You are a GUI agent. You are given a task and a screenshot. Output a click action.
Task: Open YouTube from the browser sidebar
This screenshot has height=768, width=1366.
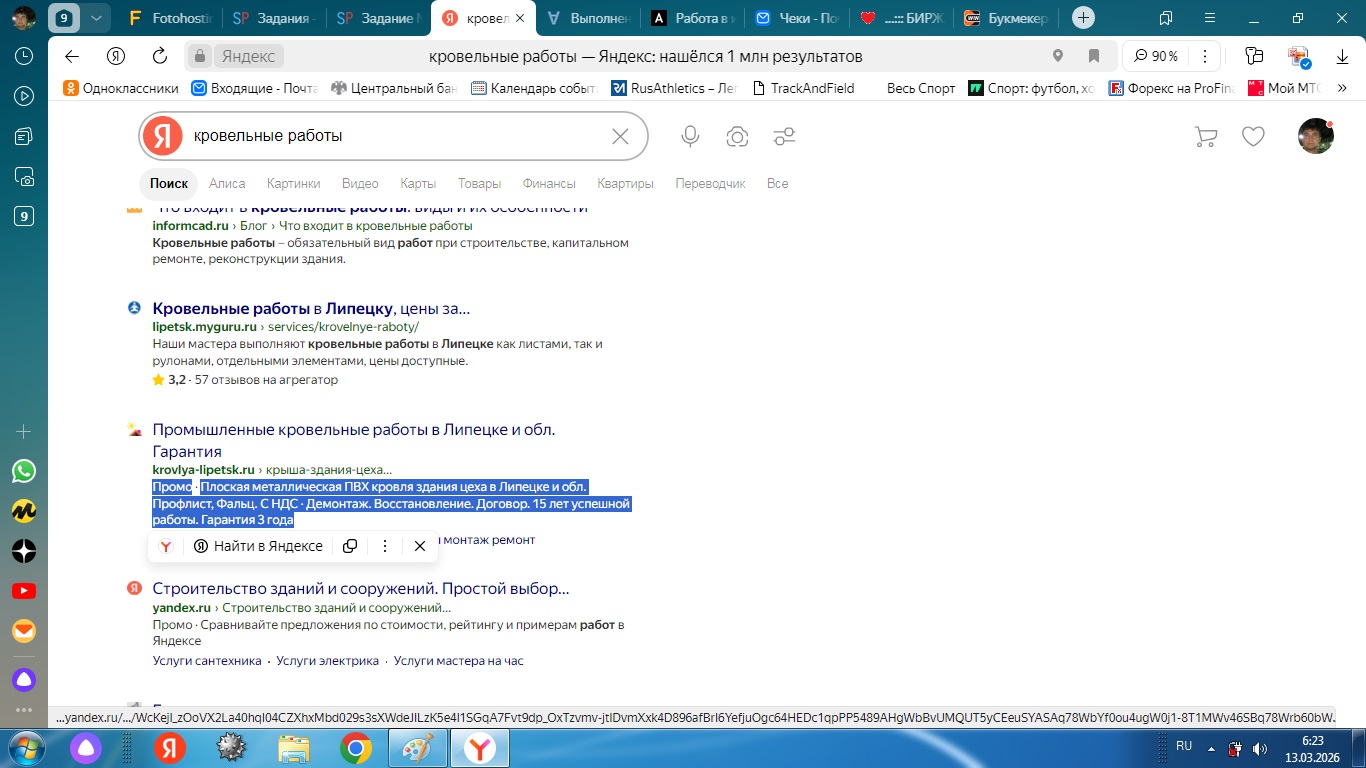pyautogui.click(x=24, y=591)
